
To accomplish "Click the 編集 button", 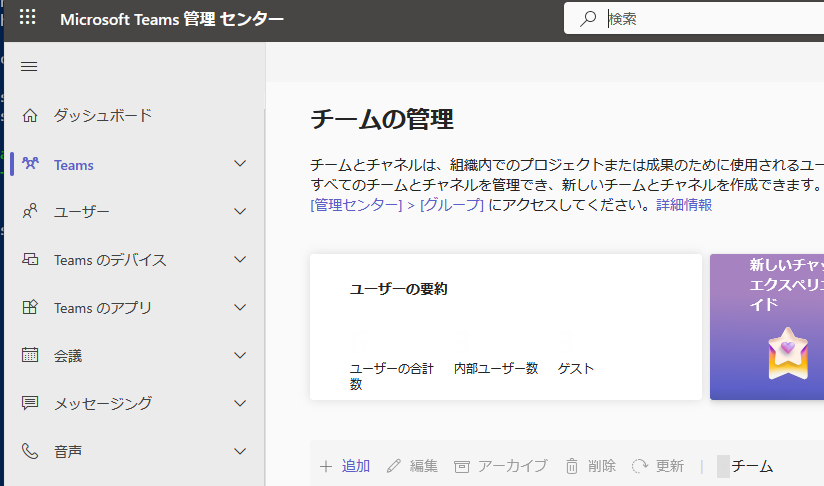I will click(x=412, y=466).
